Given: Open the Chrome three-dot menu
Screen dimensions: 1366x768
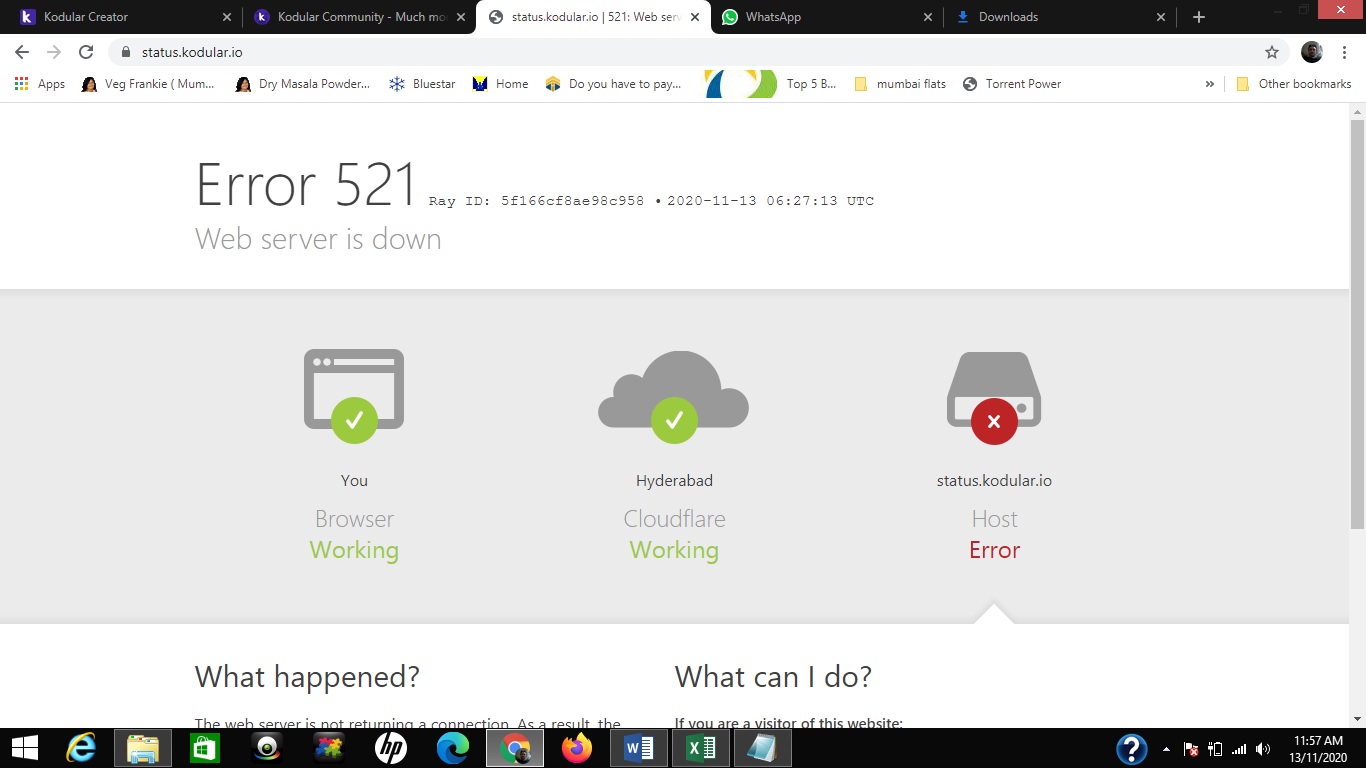Looking at the screenshot, I should point(1345,52).
